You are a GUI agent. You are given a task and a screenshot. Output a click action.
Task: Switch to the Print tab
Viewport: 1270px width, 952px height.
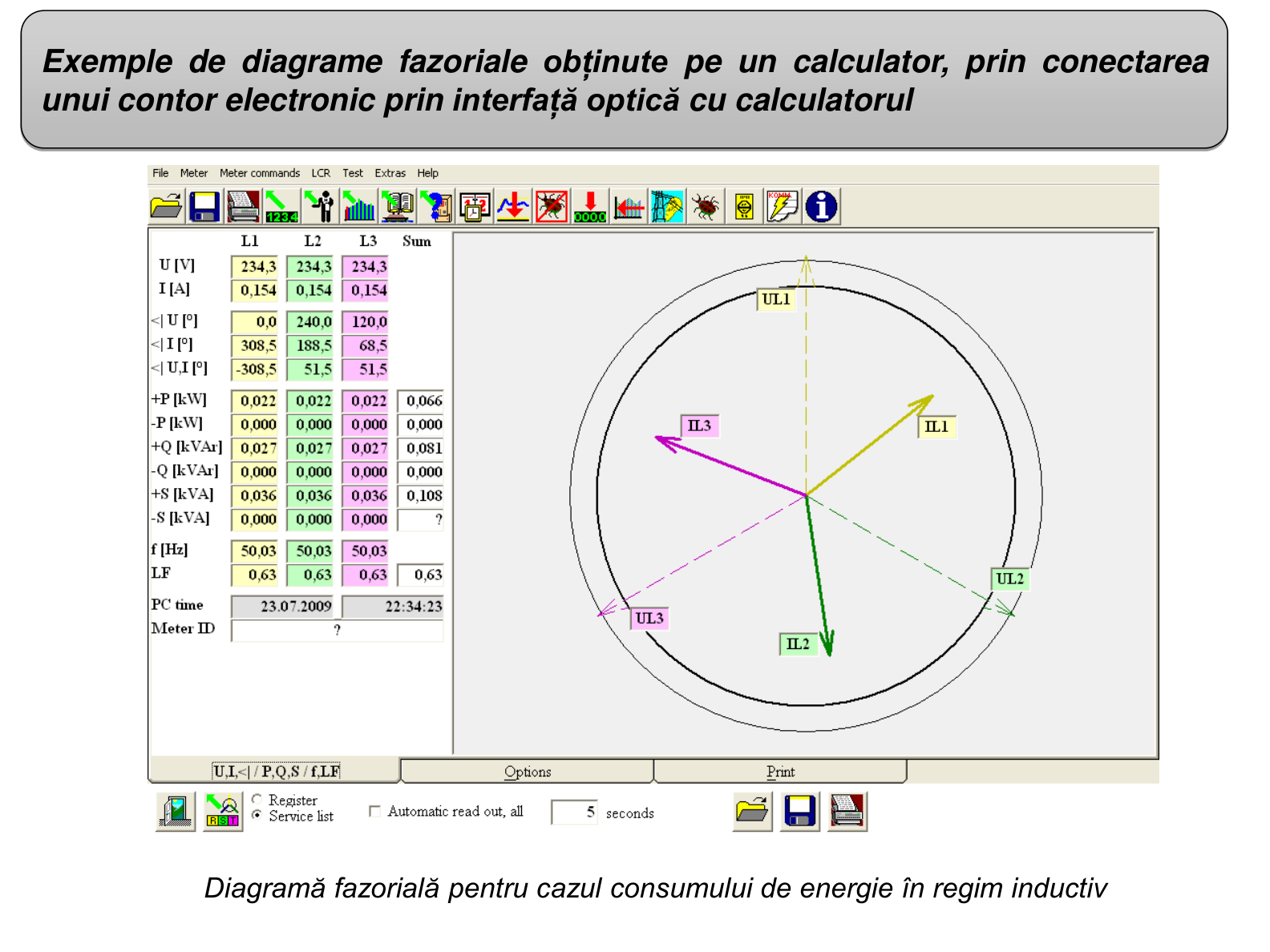tap(780, 772)
